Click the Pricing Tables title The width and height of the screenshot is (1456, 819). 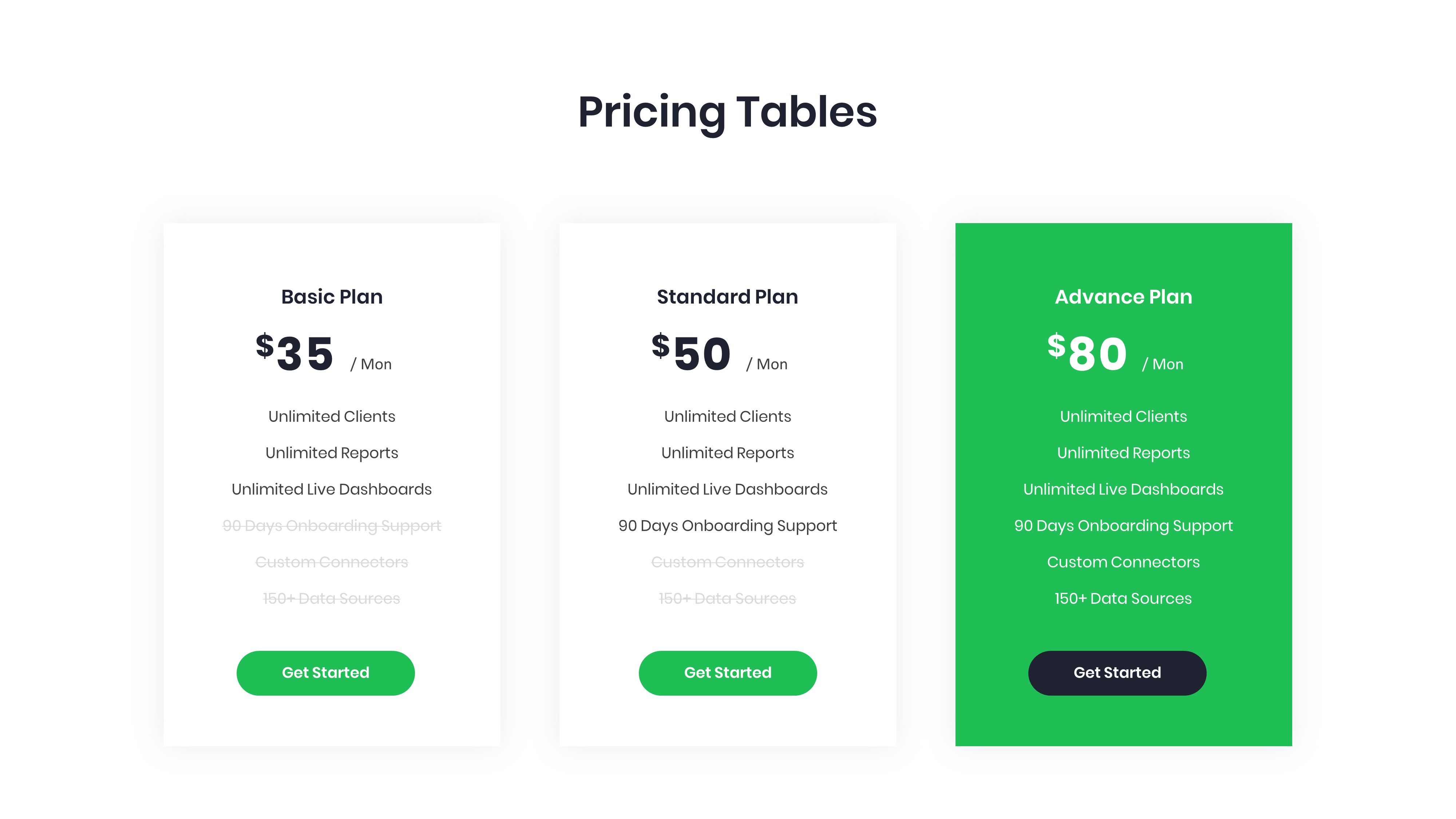(x=727, y=112)
